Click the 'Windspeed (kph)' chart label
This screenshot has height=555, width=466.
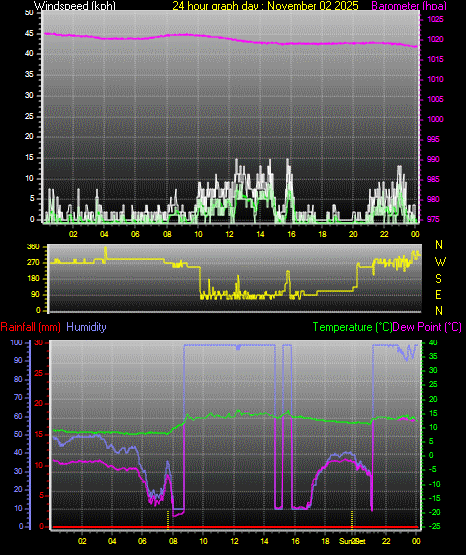click(75, 5)
